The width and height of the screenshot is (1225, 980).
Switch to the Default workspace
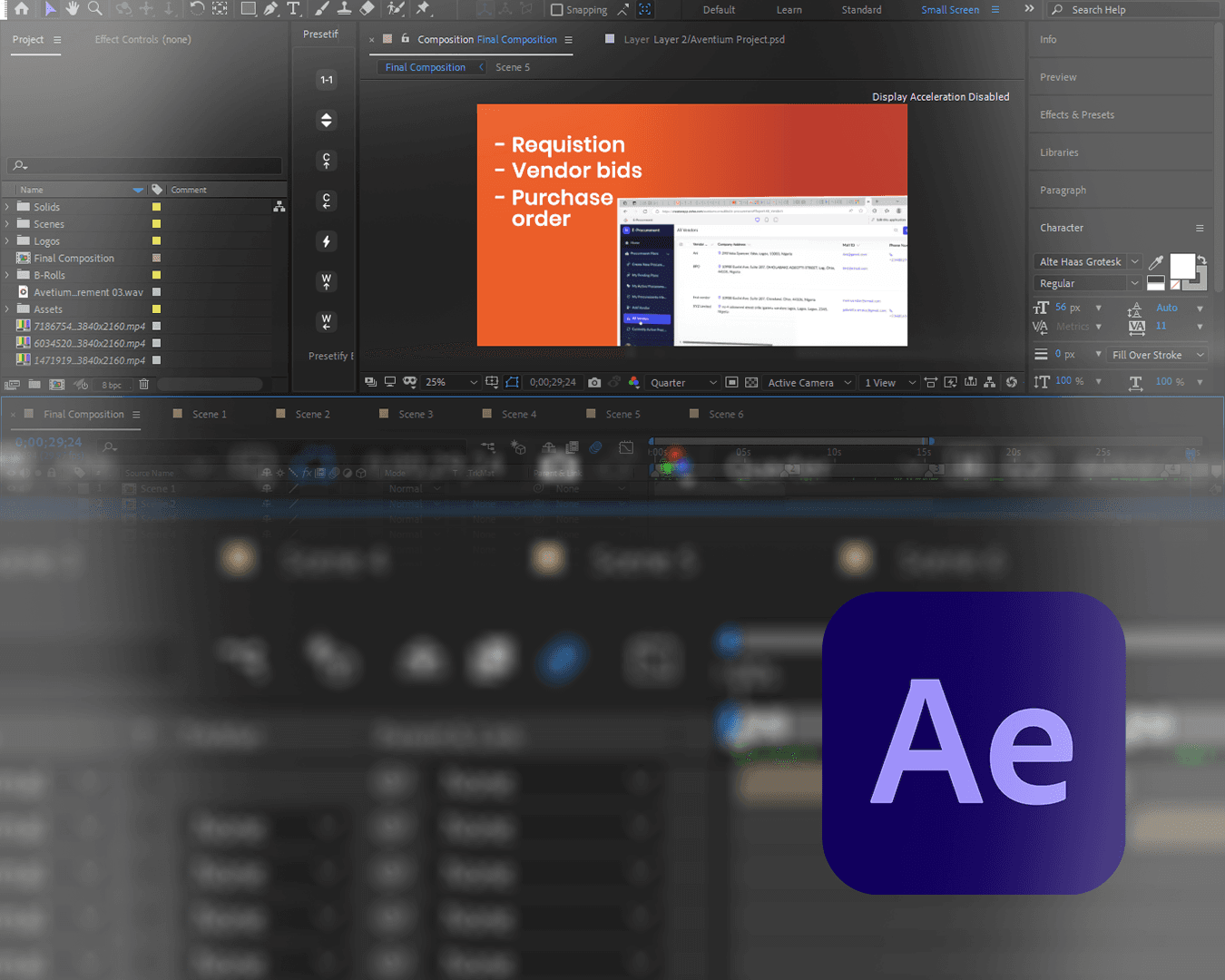tap(719, 10)
